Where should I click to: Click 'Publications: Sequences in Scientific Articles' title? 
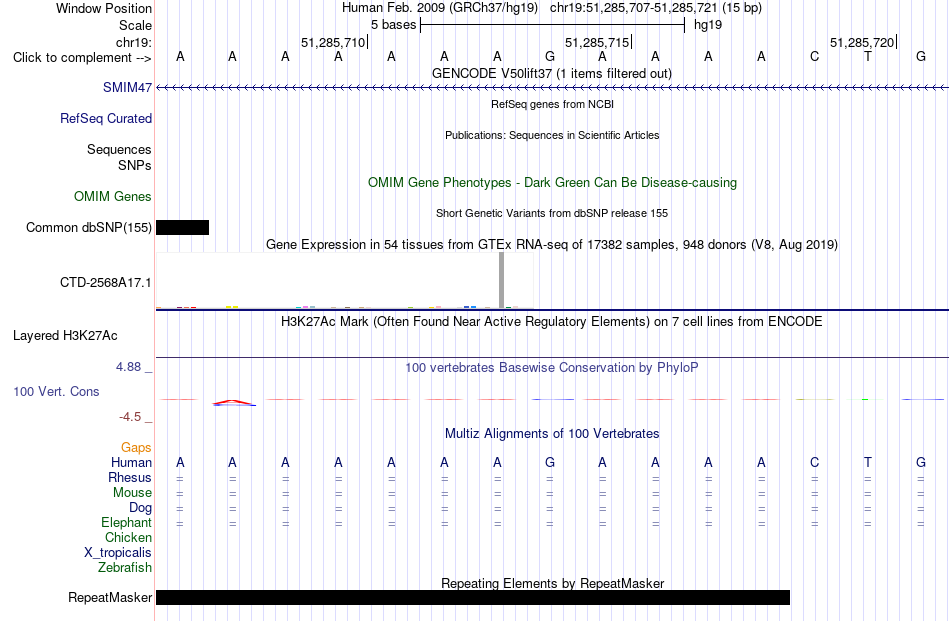click(x=552, y=135)
